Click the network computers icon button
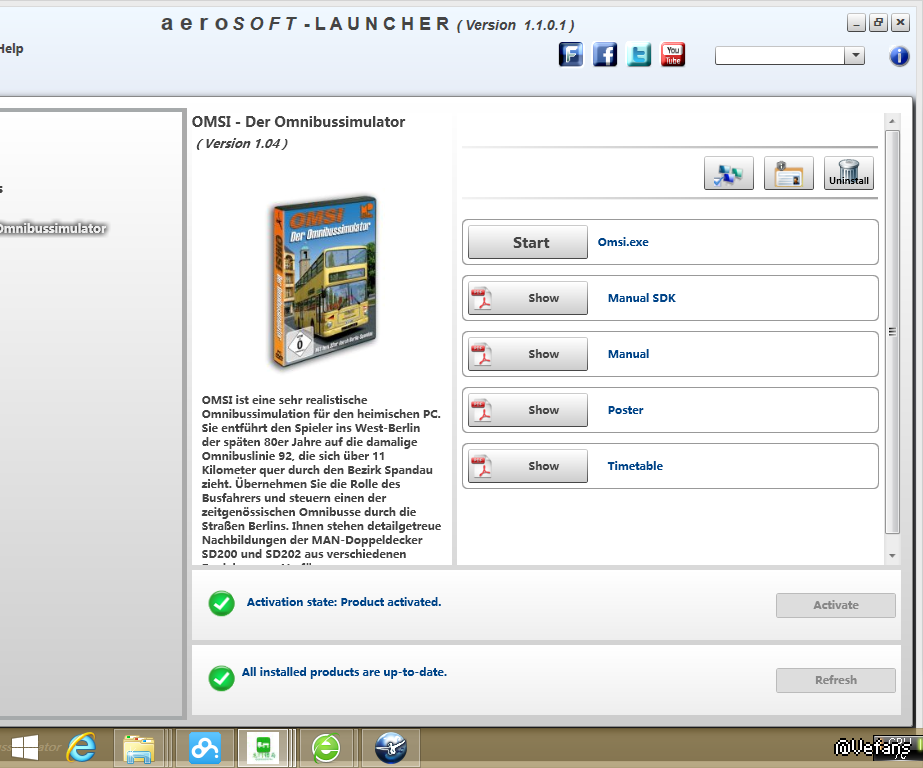The image size is (923, 768). point(728,173)
